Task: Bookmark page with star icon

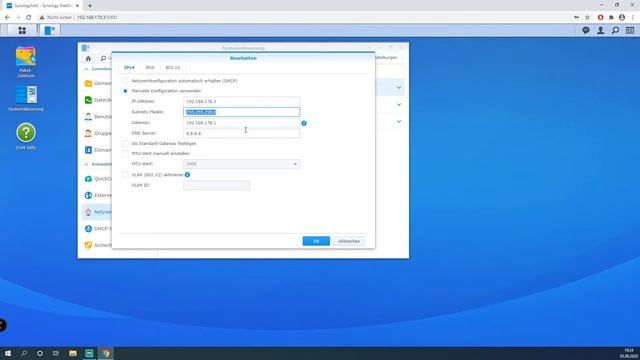Action: click(x=587, y=17)
